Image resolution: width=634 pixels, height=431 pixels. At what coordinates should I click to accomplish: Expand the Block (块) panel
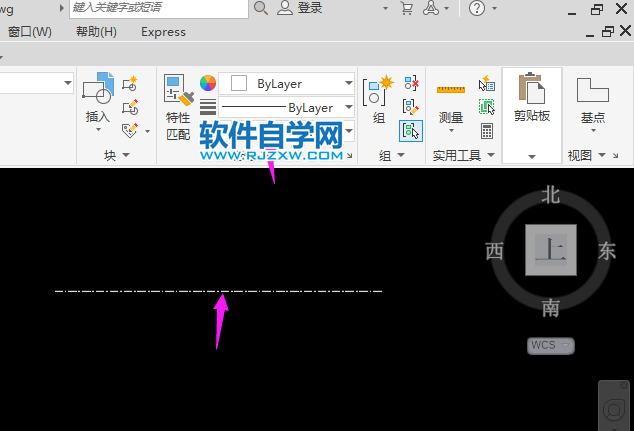[110, 155]
